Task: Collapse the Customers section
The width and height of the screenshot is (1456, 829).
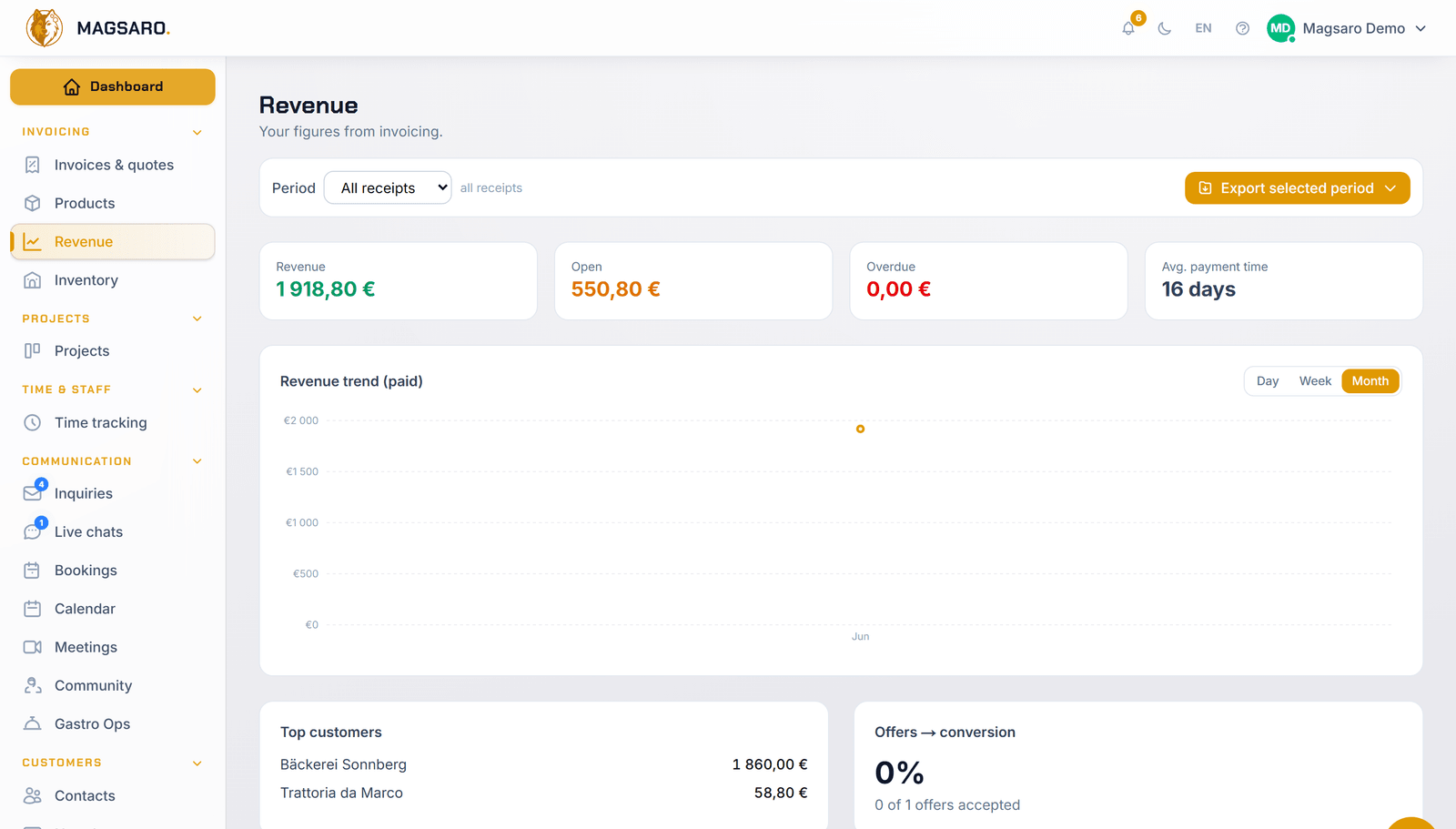Action: pyautogui.click(x=197, y=763)
